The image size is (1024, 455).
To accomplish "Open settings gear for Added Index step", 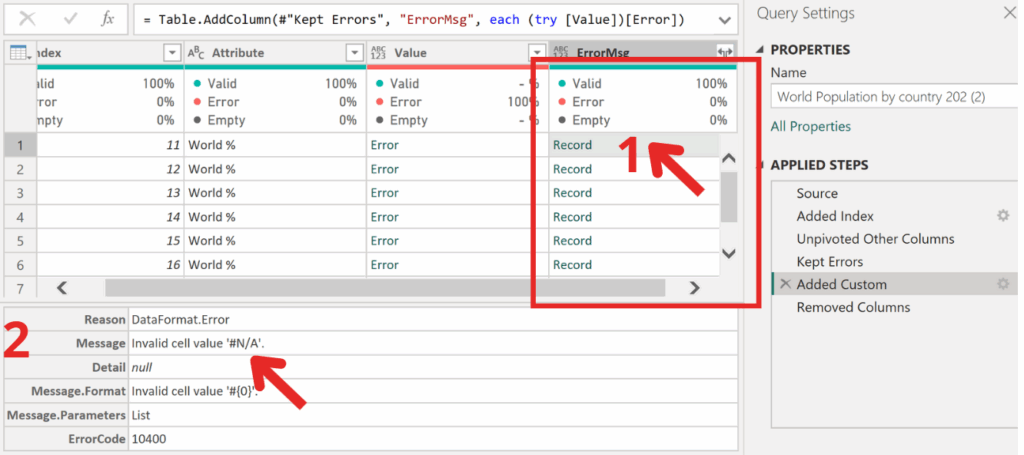I will tap(1003, 216).
